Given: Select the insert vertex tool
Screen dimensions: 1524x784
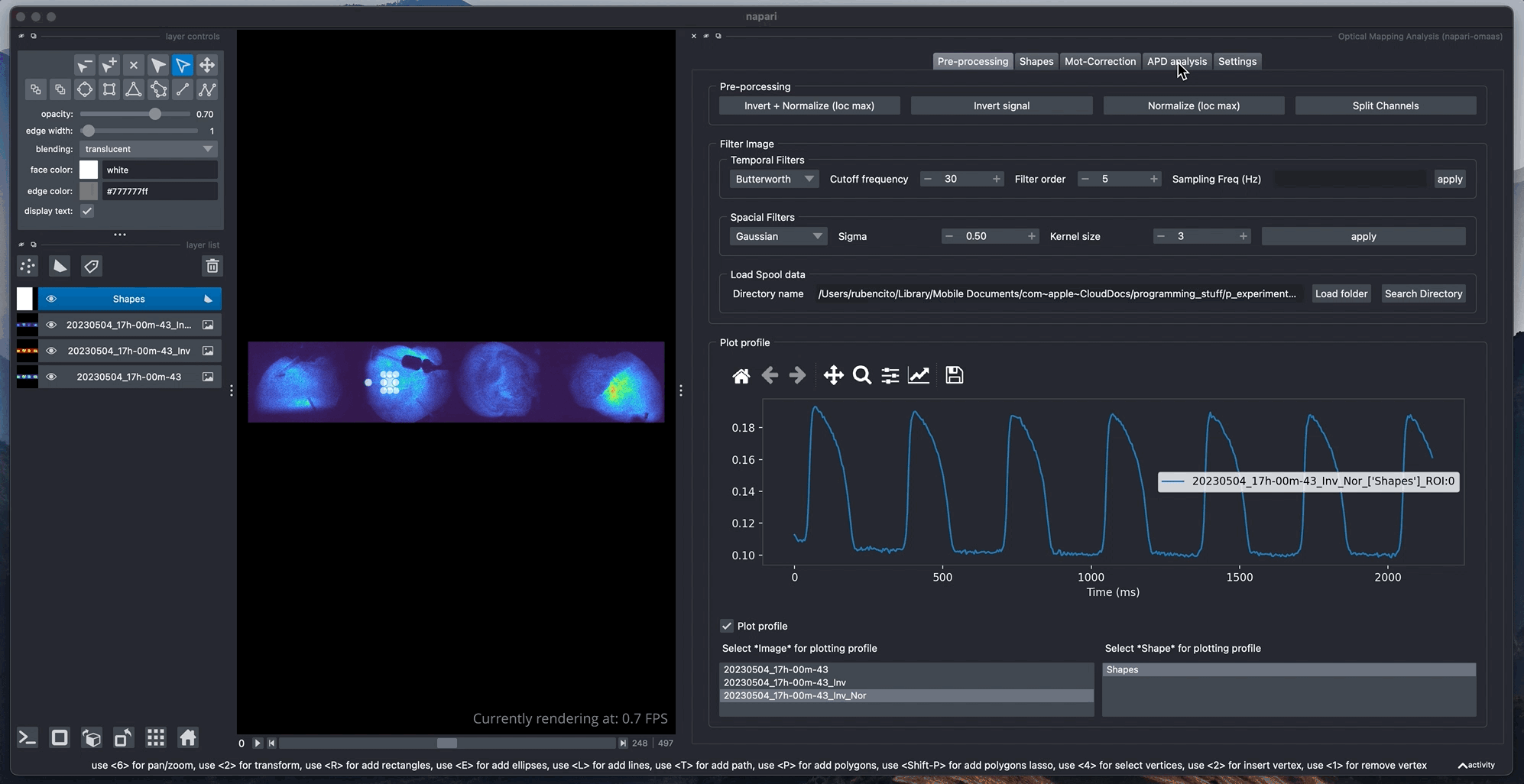Looking at the screenshot, I should click(109, 65).
